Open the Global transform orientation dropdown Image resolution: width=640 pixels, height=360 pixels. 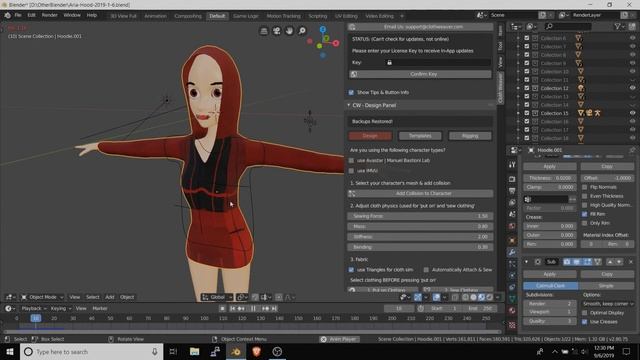pyautogui.click(x=217, y=297)
